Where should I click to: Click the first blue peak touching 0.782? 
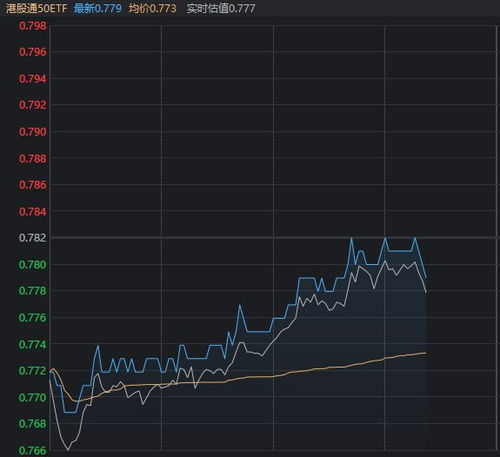351,238
